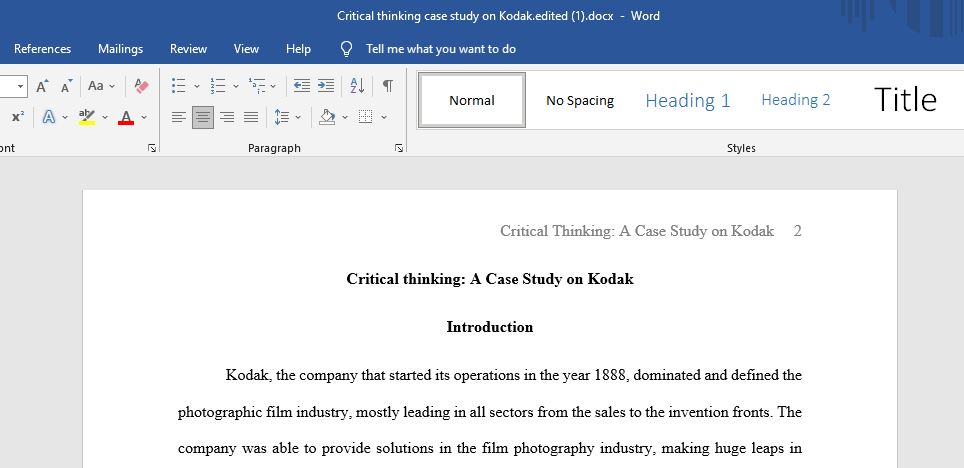Expand borders dropdown arrow

(x=384, y=117)
